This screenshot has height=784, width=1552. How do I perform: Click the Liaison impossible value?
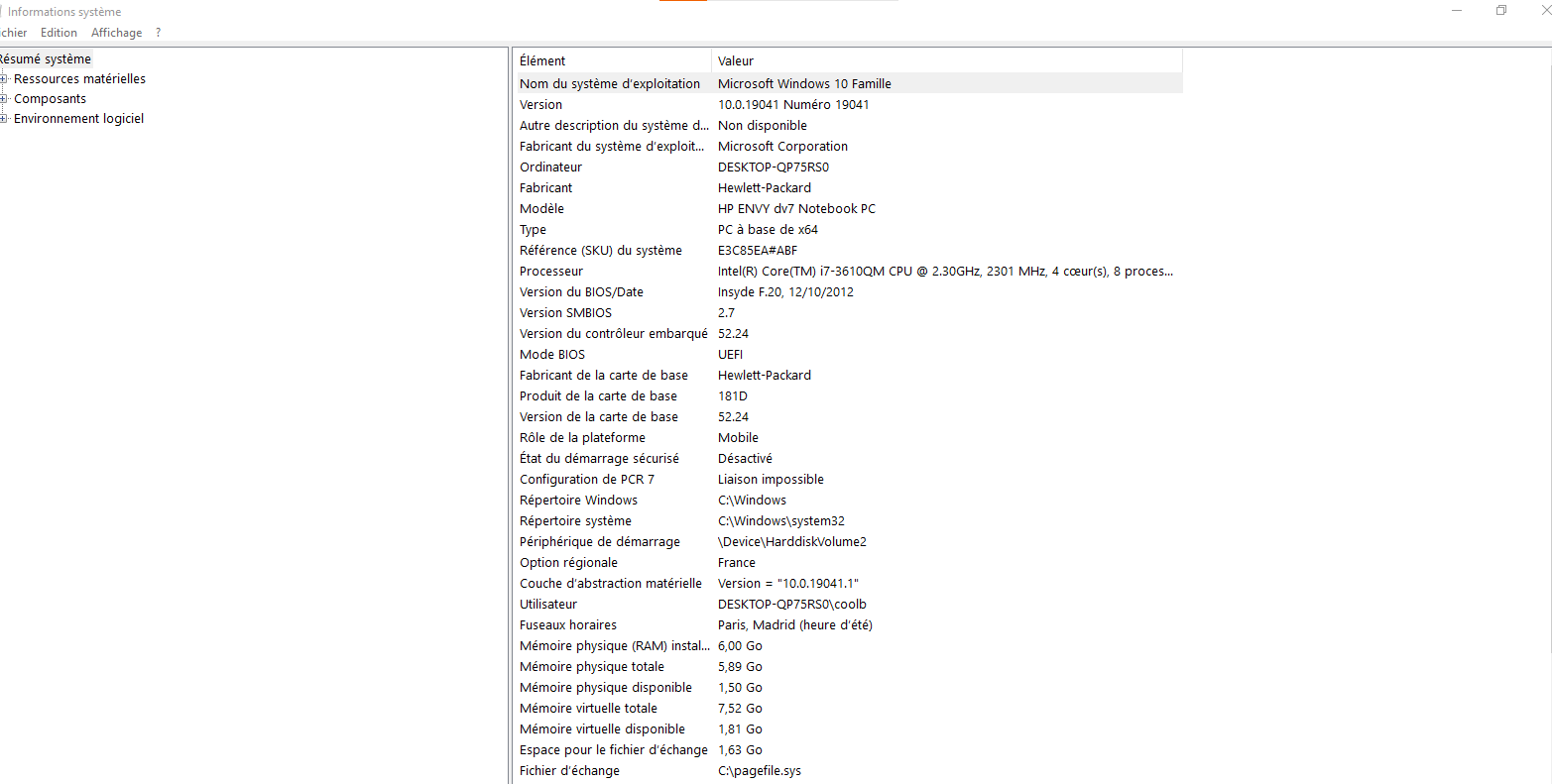pyautogui.click(x=771, y=480)
